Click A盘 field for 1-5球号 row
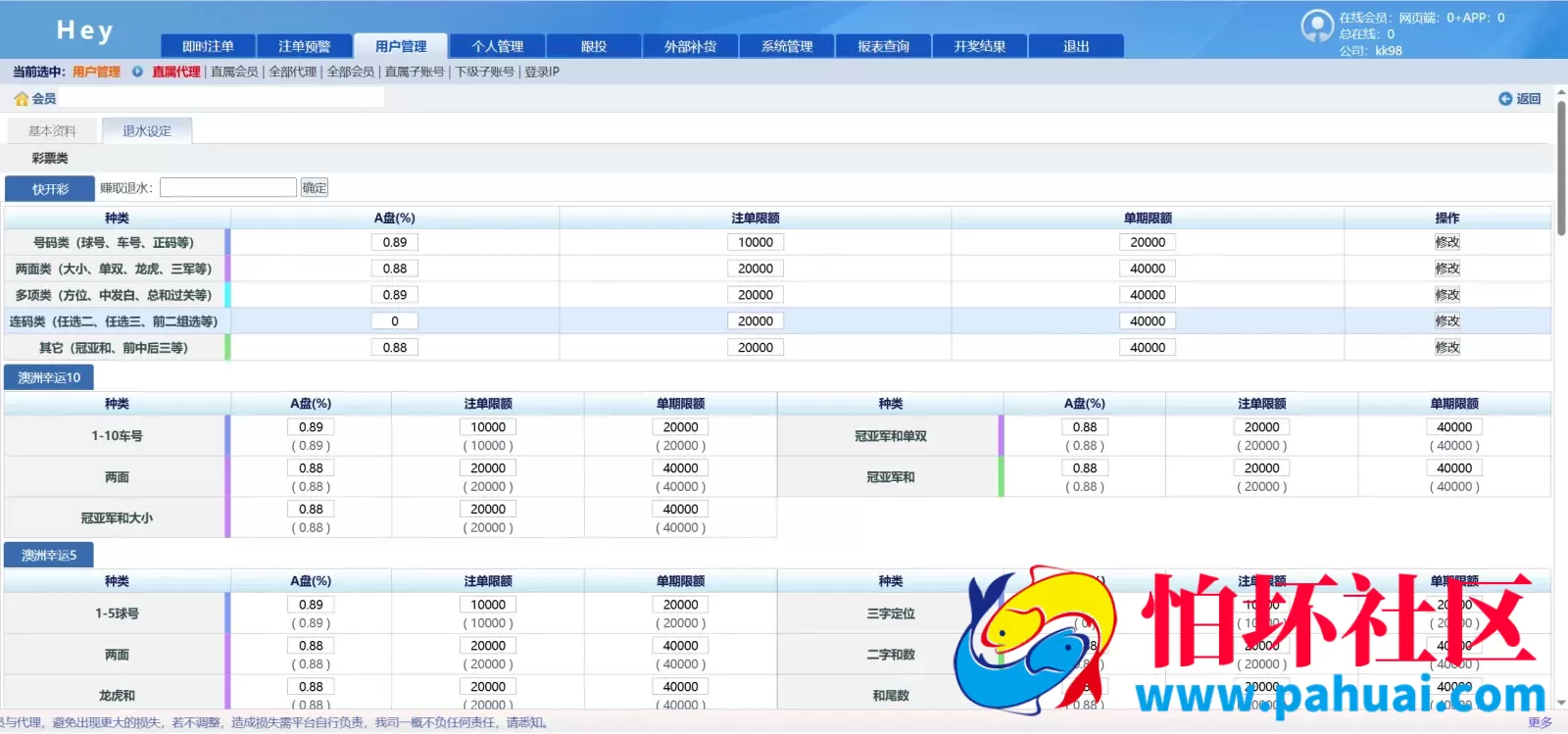 point(311,605)
